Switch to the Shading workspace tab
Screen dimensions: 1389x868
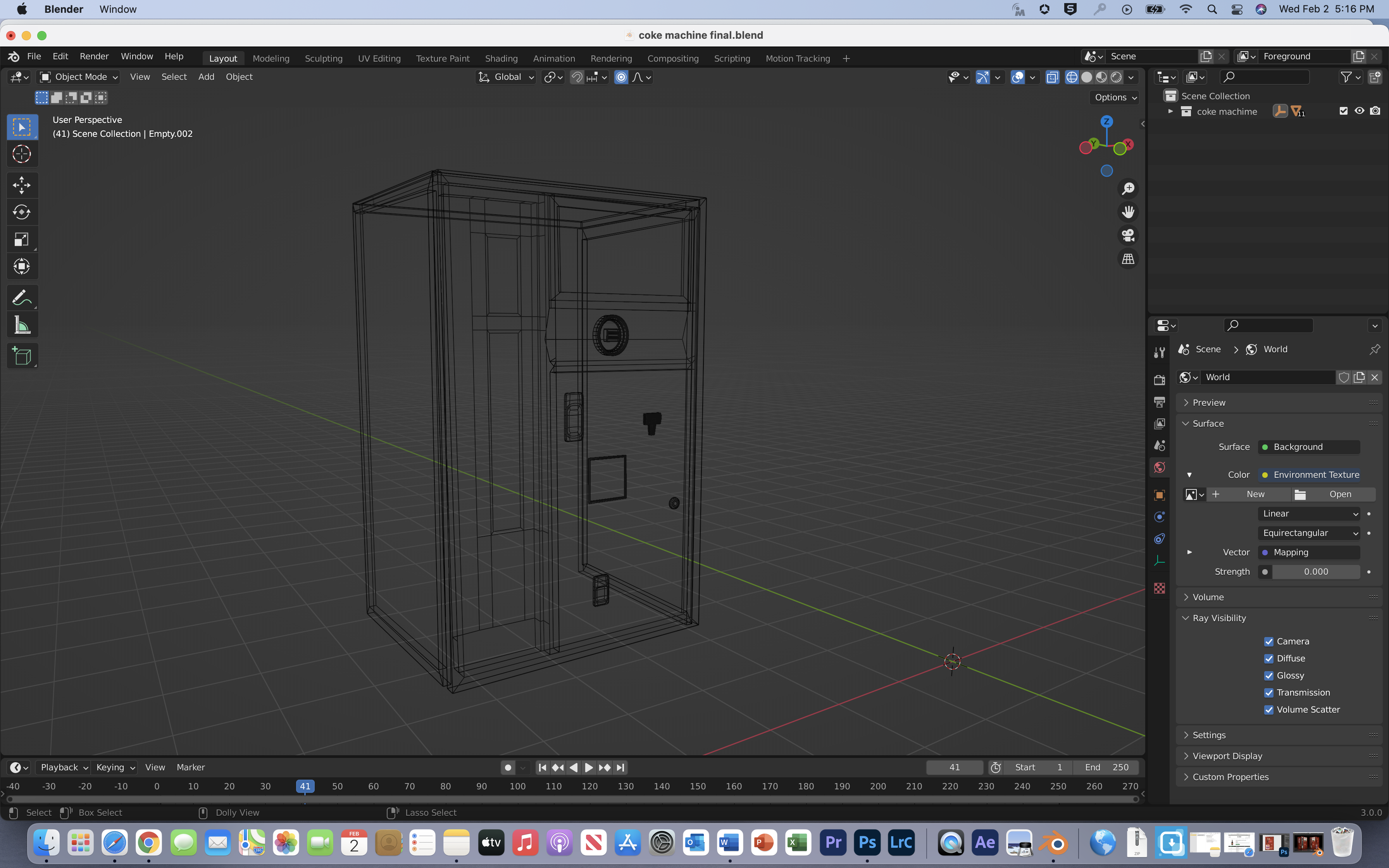(500, 58)
